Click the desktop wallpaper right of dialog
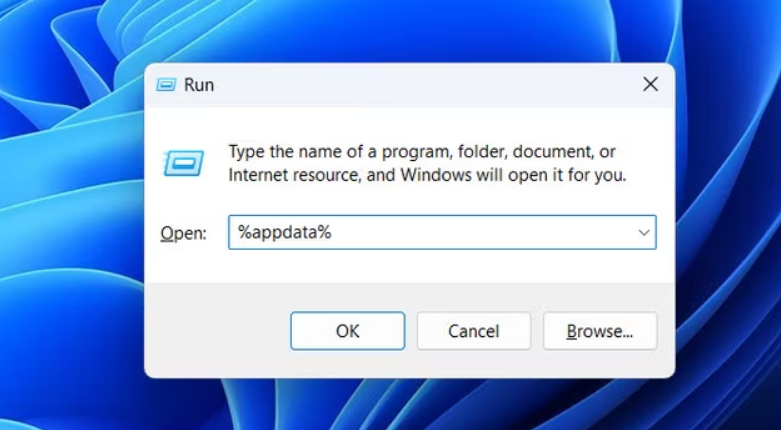The width and height of the screenshot is (781, 430). point(728,220)
